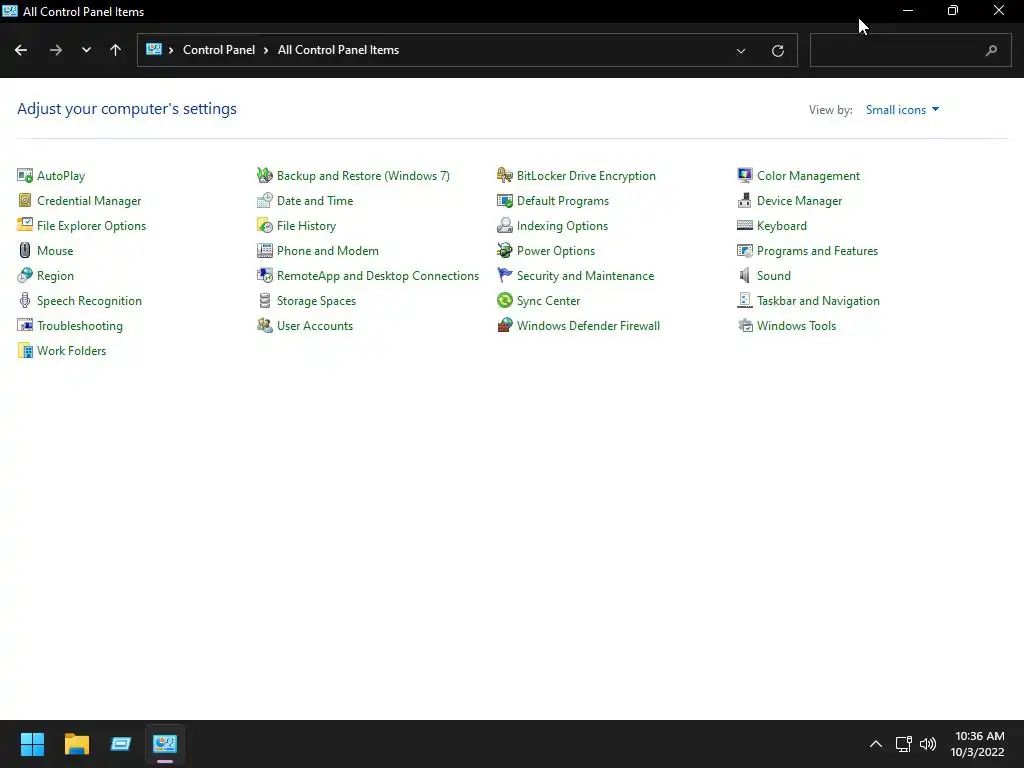Screen dimensions: 1024x768
Task: Go back with the back arrow
Action: 21,50
